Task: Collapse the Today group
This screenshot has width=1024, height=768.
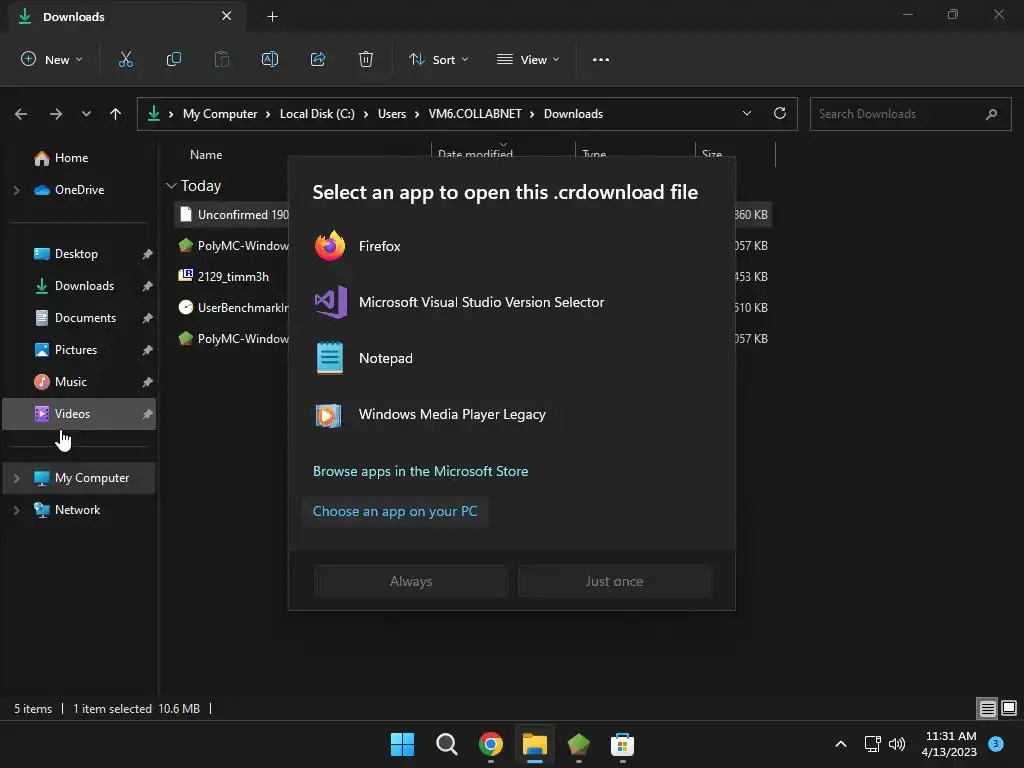Action: [171, 186]
